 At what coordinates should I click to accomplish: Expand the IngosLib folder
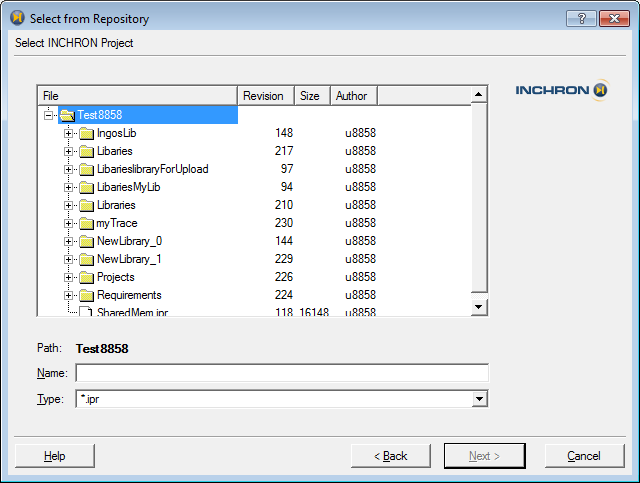click(68, 133)
